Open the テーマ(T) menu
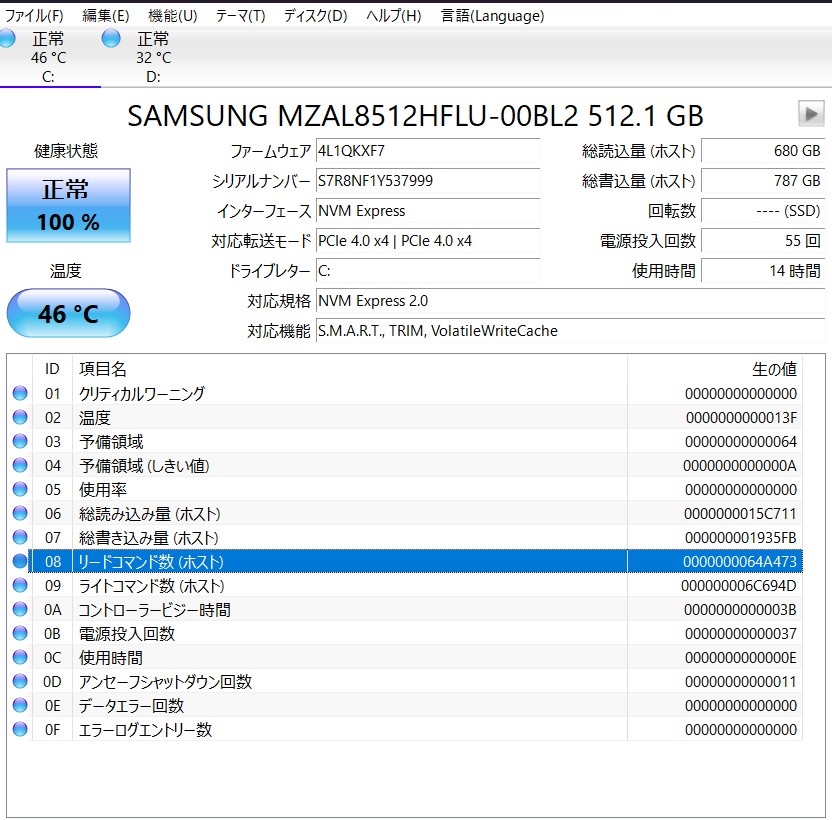Image resolution: width=832 pixels, height=820 pixels. click(240, 16)
